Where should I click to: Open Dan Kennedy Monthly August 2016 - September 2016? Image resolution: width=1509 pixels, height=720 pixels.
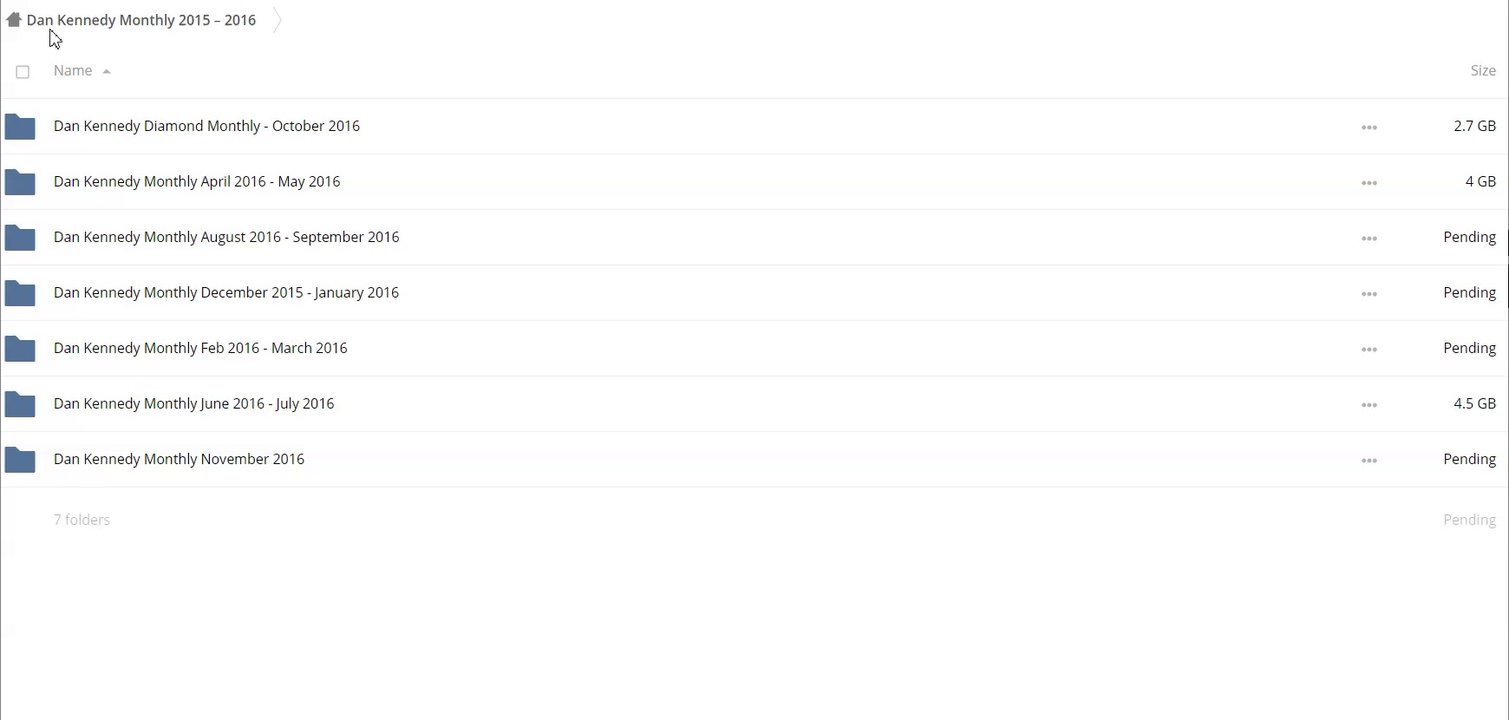point(226,237)
